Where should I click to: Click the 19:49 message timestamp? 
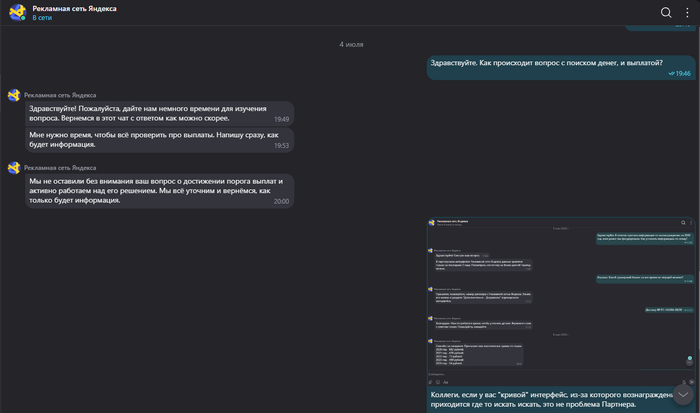click(x=281, y=119)
